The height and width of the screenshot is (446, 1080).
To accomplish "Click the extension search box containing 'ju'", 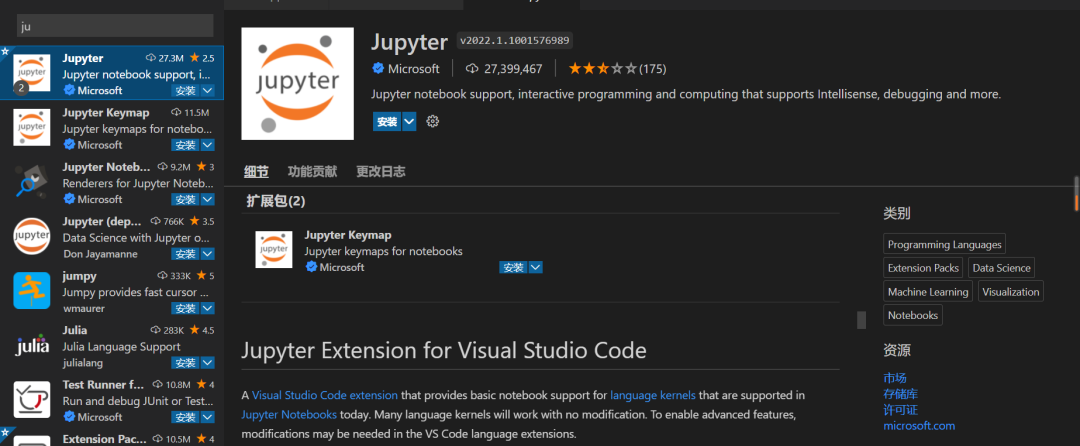I will 115,26.
